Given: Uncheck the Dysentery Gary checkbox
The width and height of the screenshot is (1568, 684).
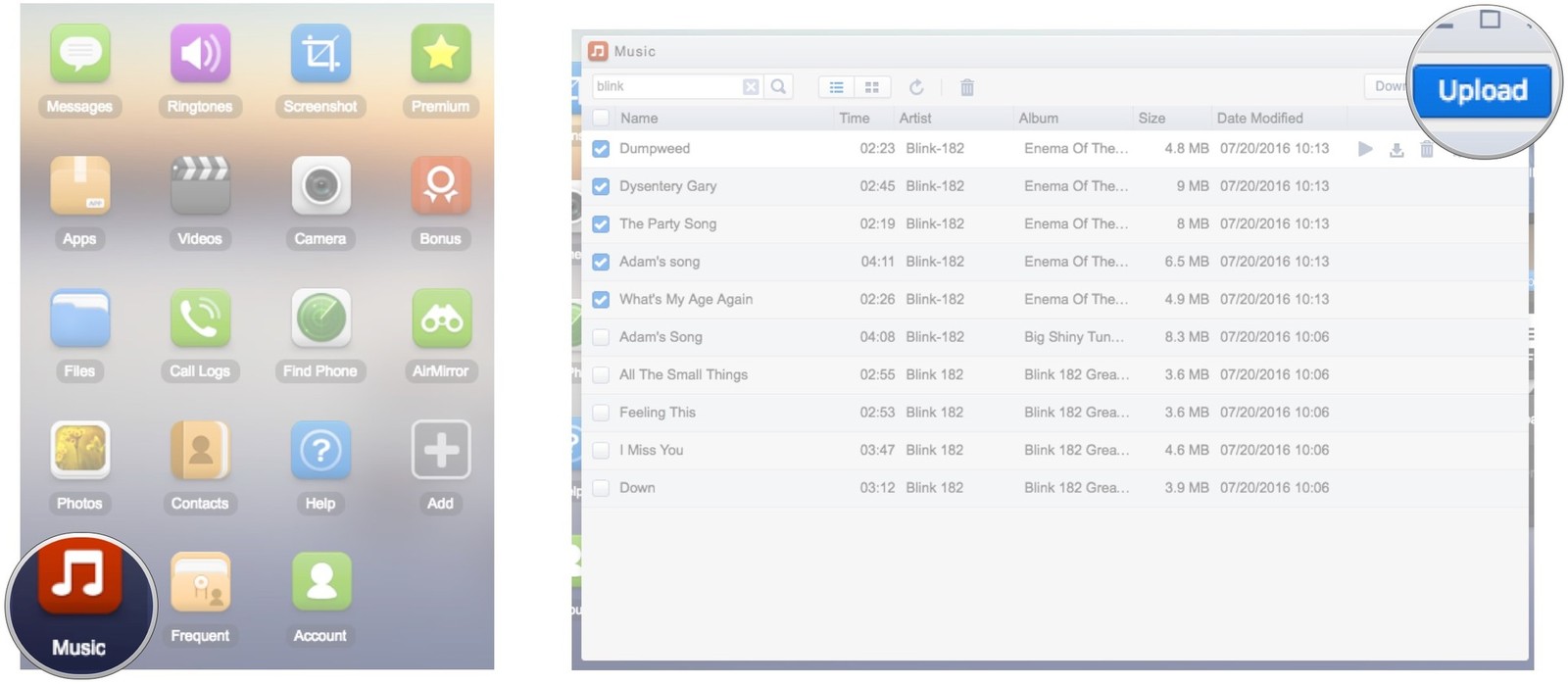Looking at the screenshot, I should point(601,186).
